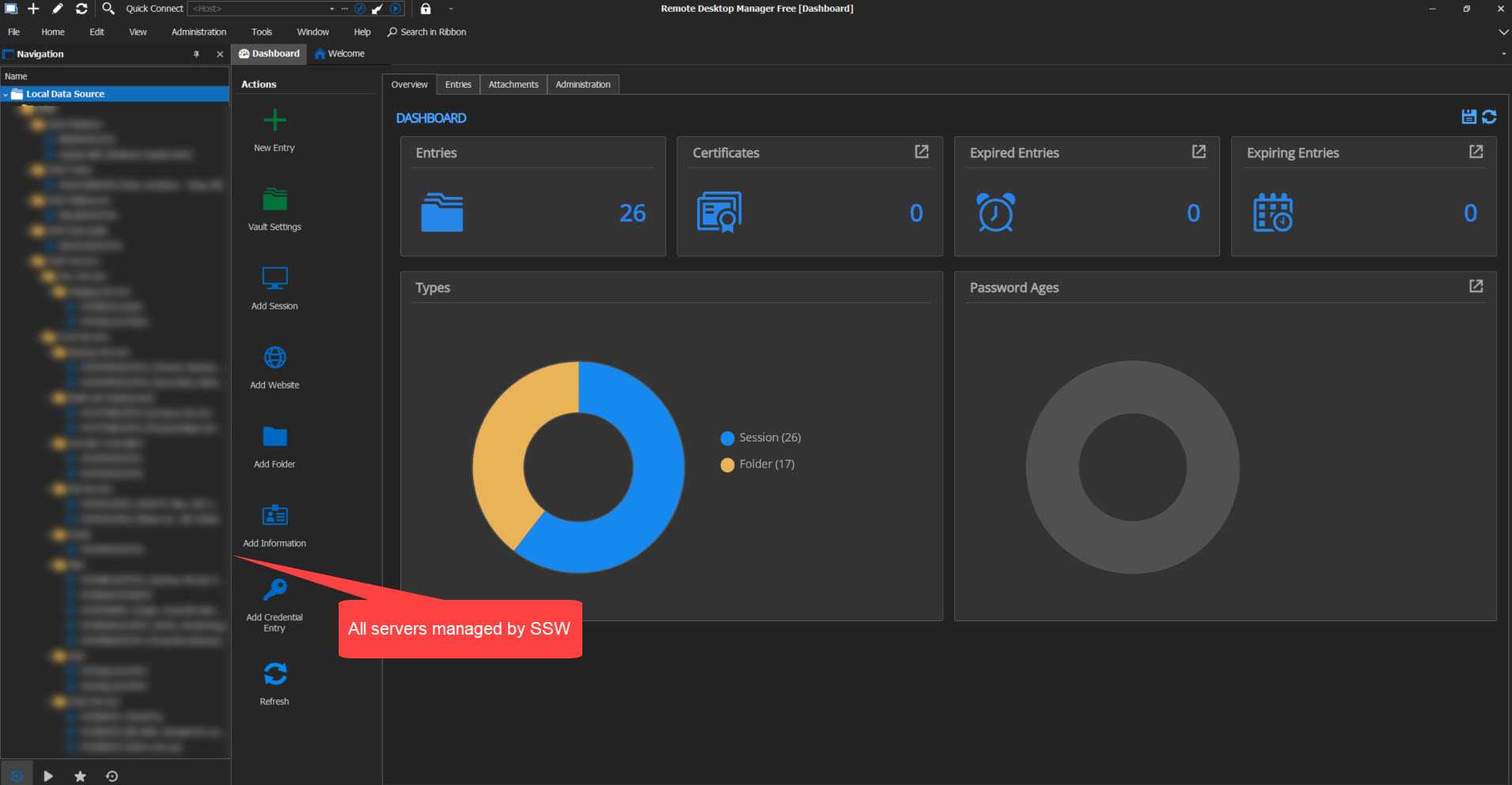
Task: Collapse the Local Data Source tree node
Action: pos(6,94)
